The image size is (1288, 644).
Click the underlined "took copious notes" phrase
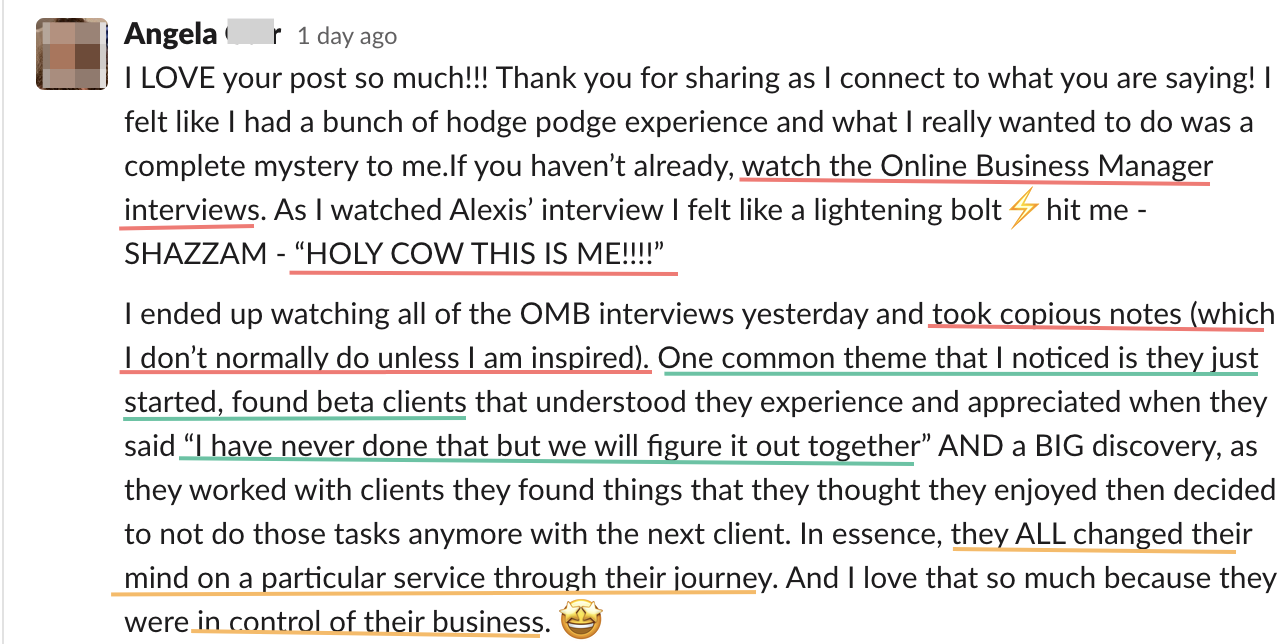[1056, 314]
